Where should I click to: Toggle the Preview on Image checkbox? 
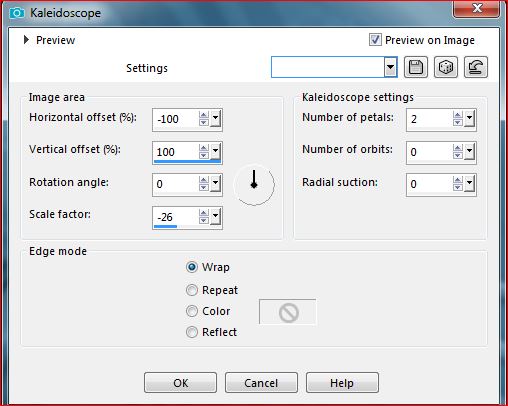click(x=375, y=40)
